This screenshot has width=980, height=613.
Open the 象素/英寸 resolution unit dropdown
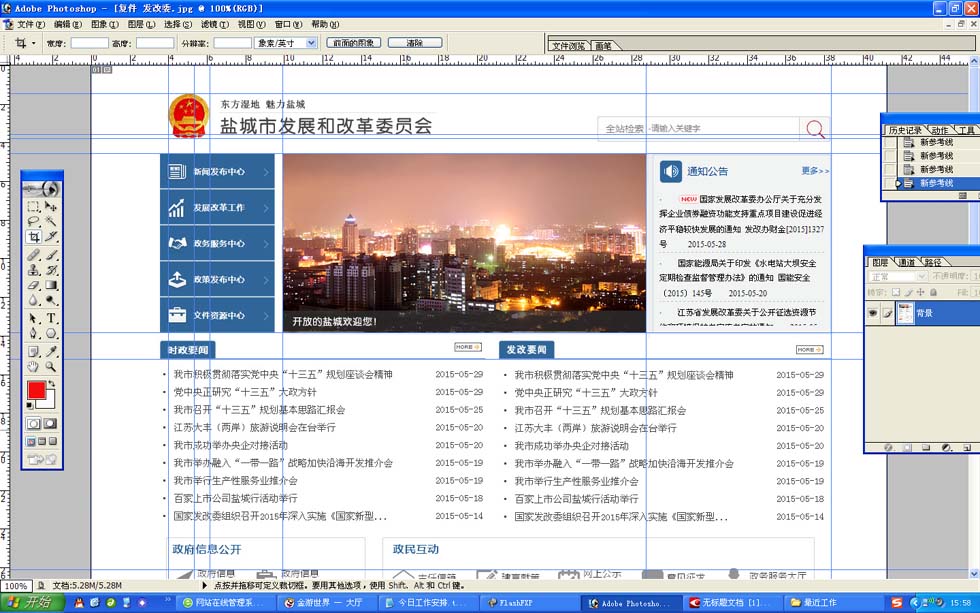(310, 43)
